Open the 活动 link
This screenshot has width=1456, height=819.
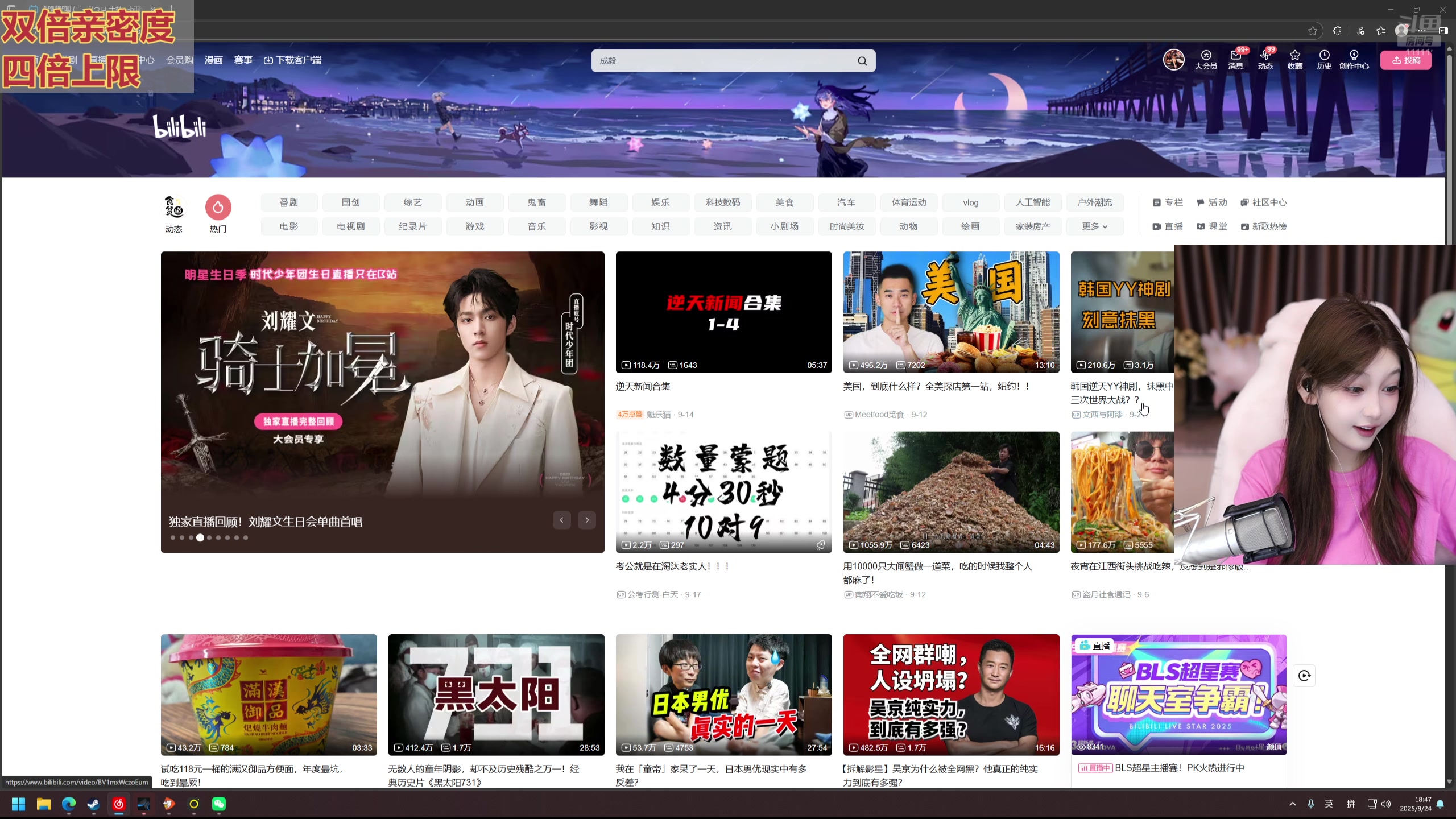click(1211, 202)
